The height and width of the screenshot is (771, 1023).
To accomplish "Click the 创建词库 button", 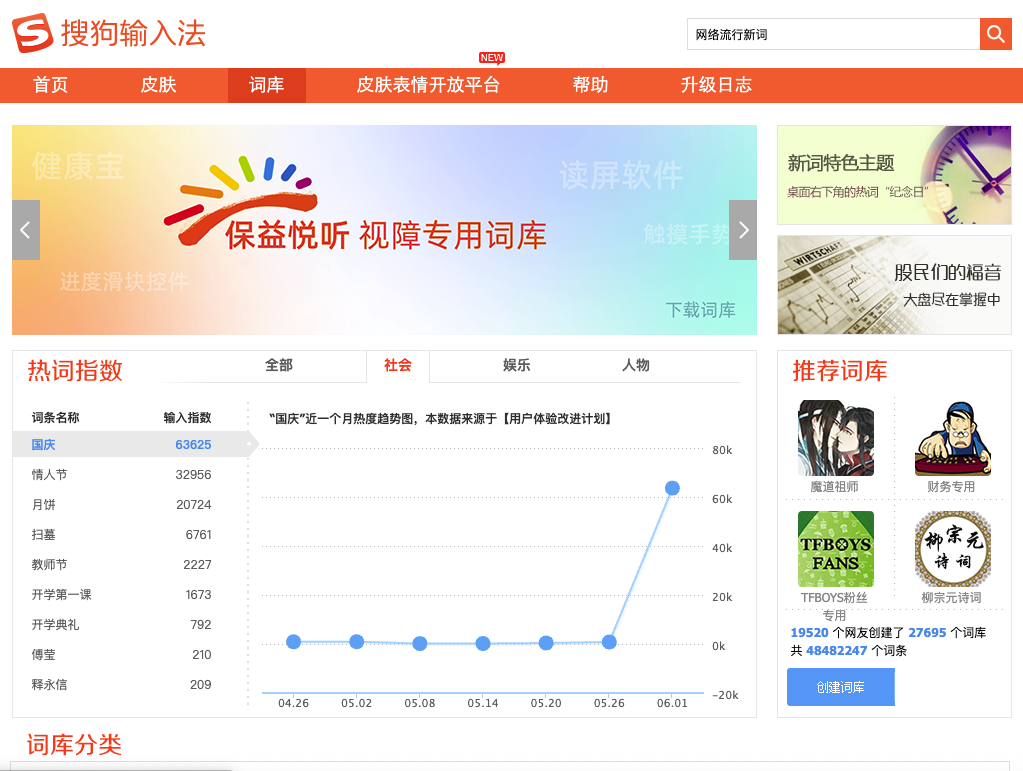I will [x=840, y=688].
